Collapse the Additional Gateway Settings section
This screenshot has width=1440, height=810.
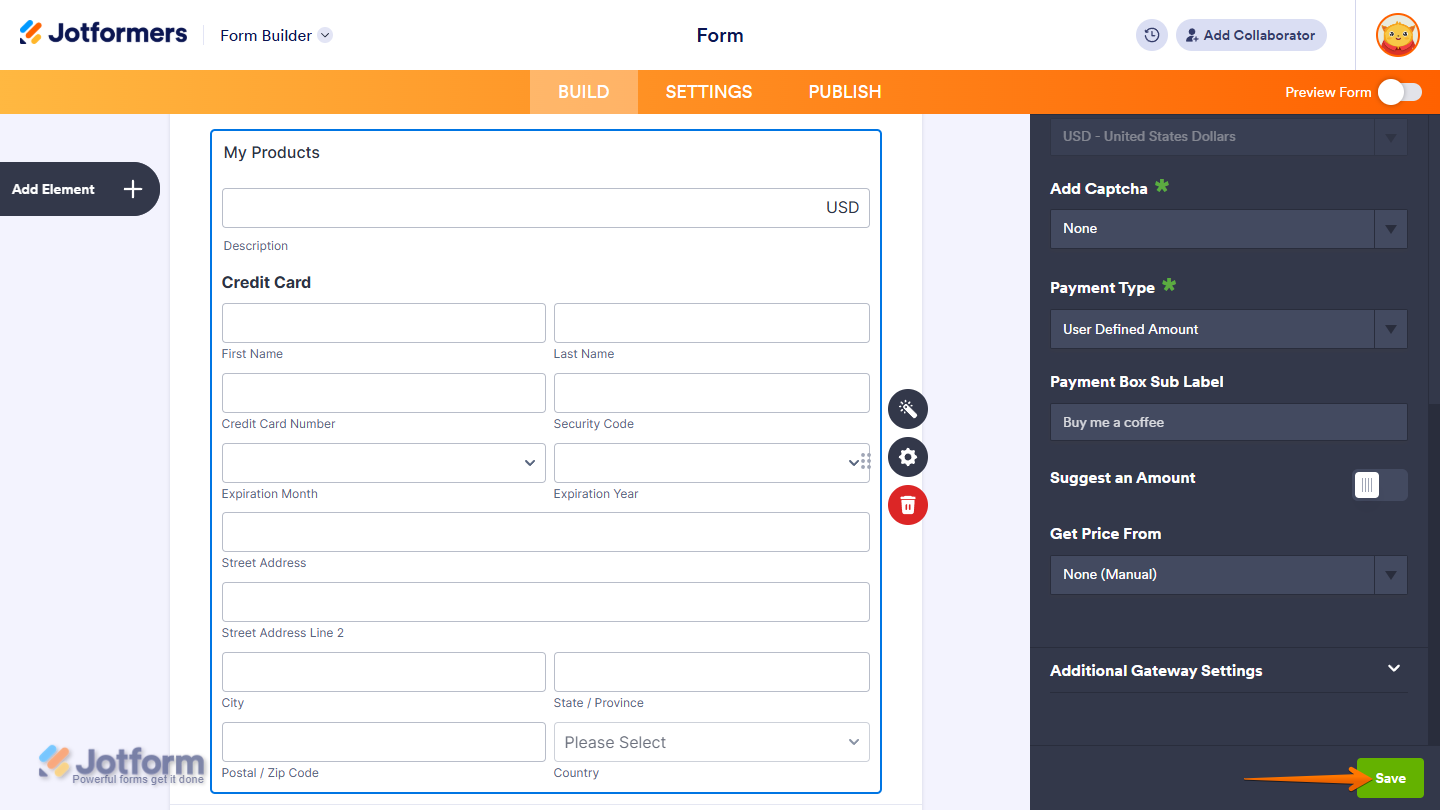pos(1392,669)
